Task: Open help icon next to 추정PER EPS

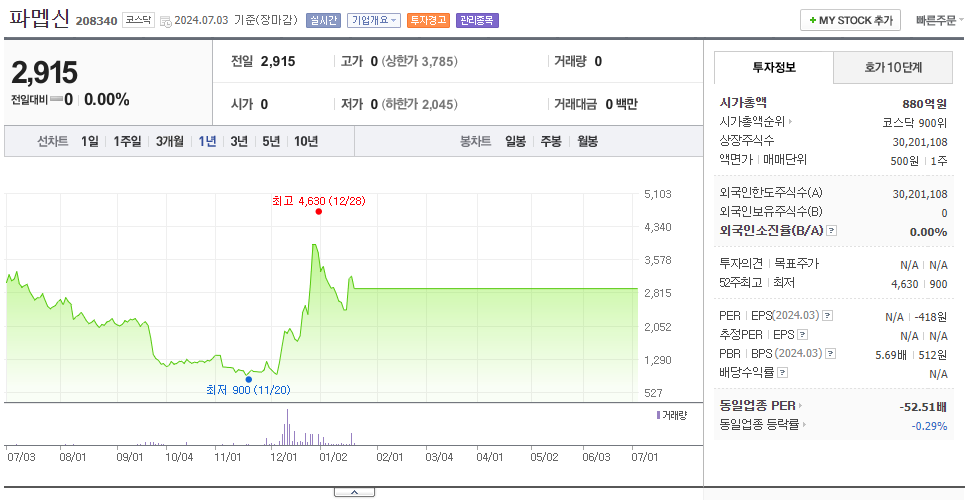Action: 803,335
